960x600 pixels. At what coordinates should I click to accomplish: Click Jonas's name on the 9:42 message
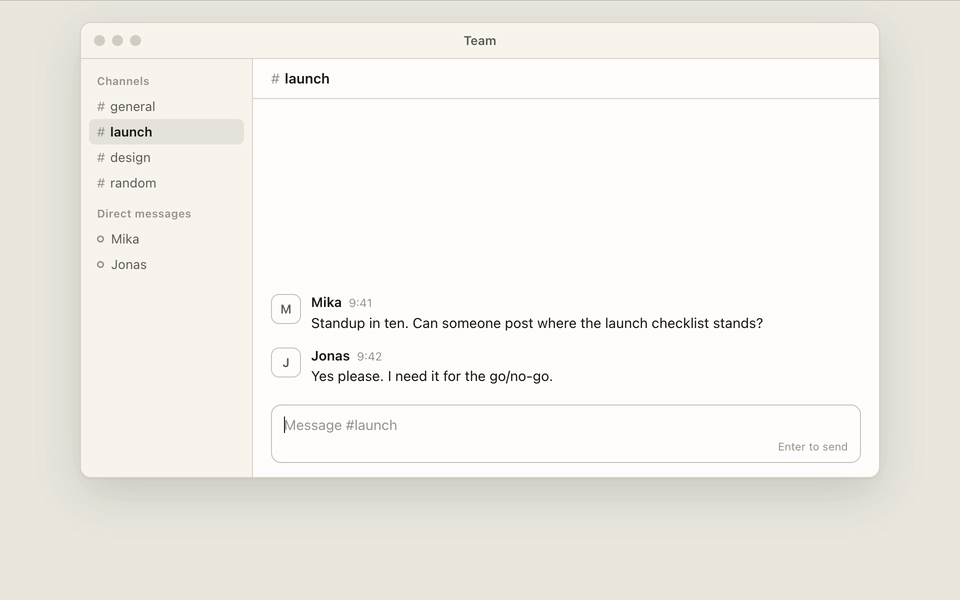[x=330, y=356]
